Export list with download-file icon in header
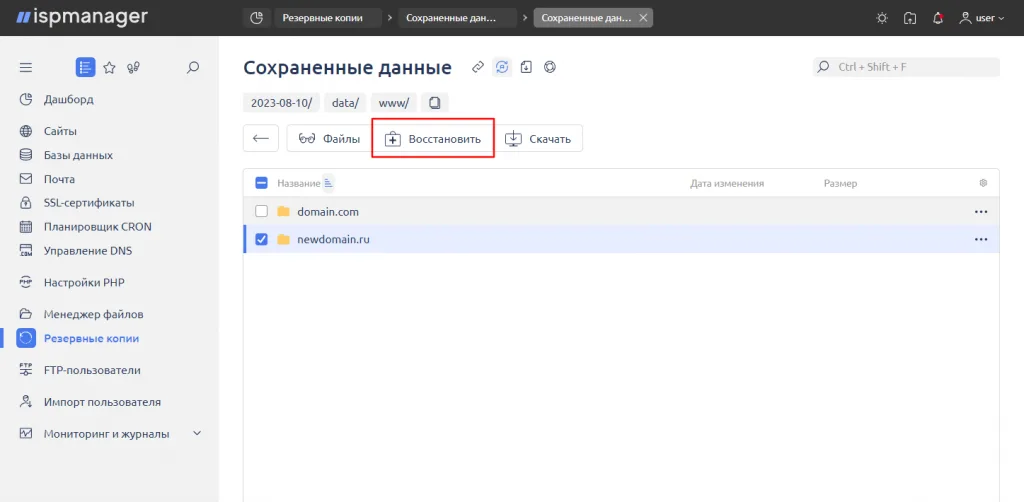This screenshot has height=502, width=1024. point(526,67)
